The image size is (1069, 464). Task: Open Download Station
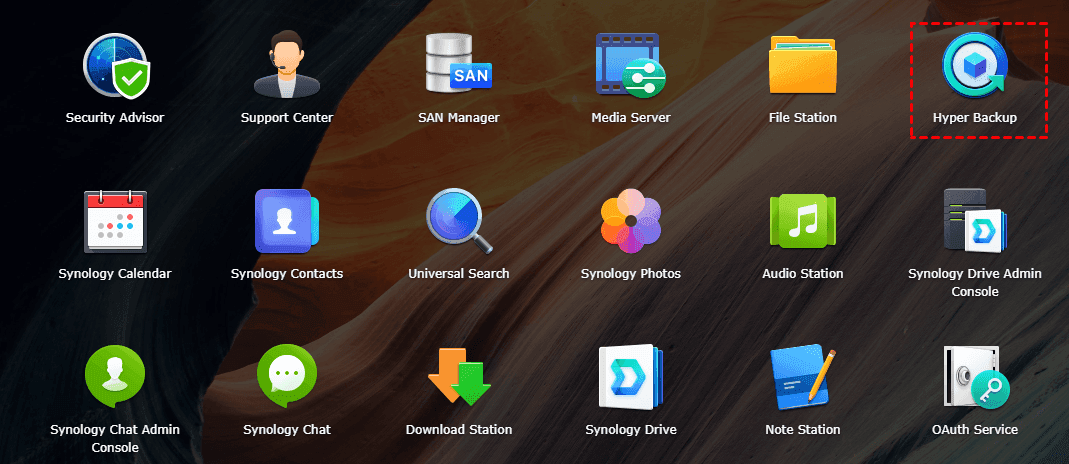pos(458,377)
